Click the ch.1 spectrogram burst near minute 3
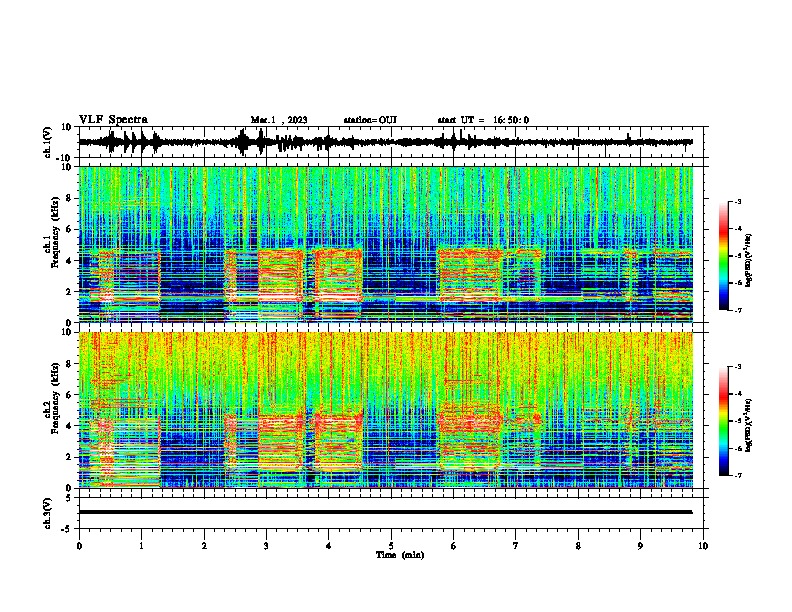 coord(281,275)
